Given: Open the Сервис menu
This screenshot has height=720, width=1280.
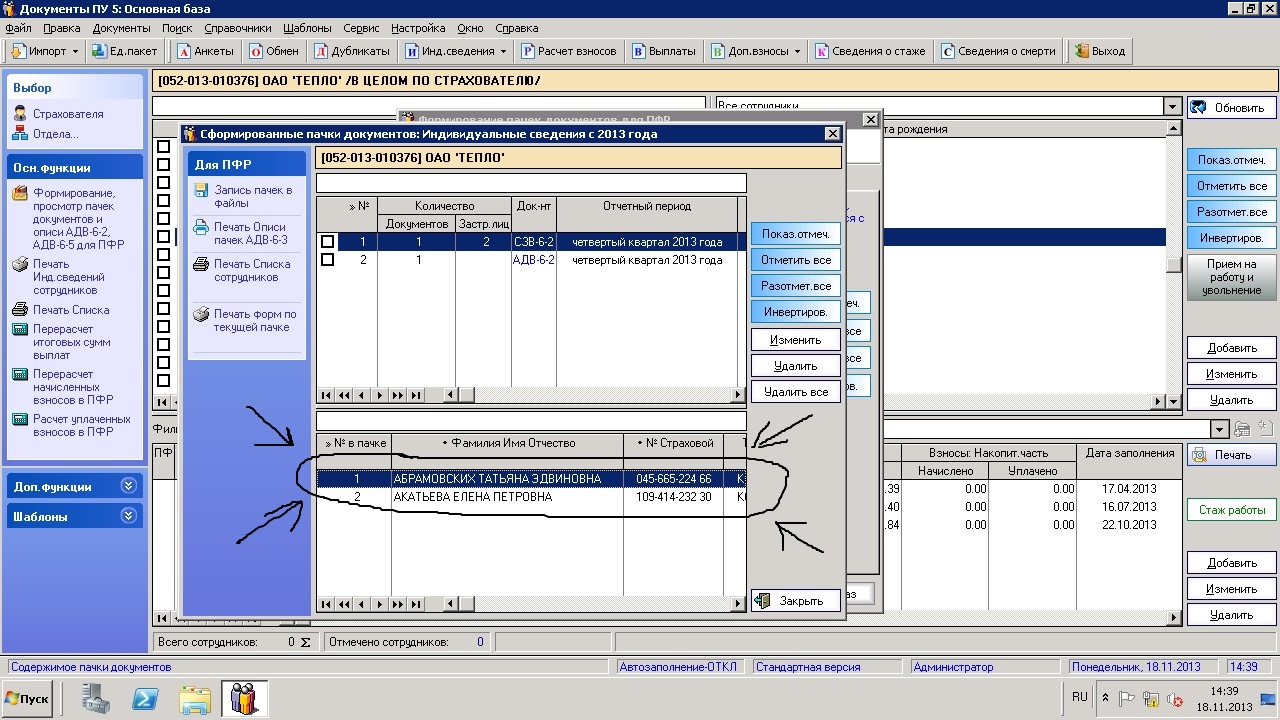Looking at the screenshot, I should coord(361,28).
